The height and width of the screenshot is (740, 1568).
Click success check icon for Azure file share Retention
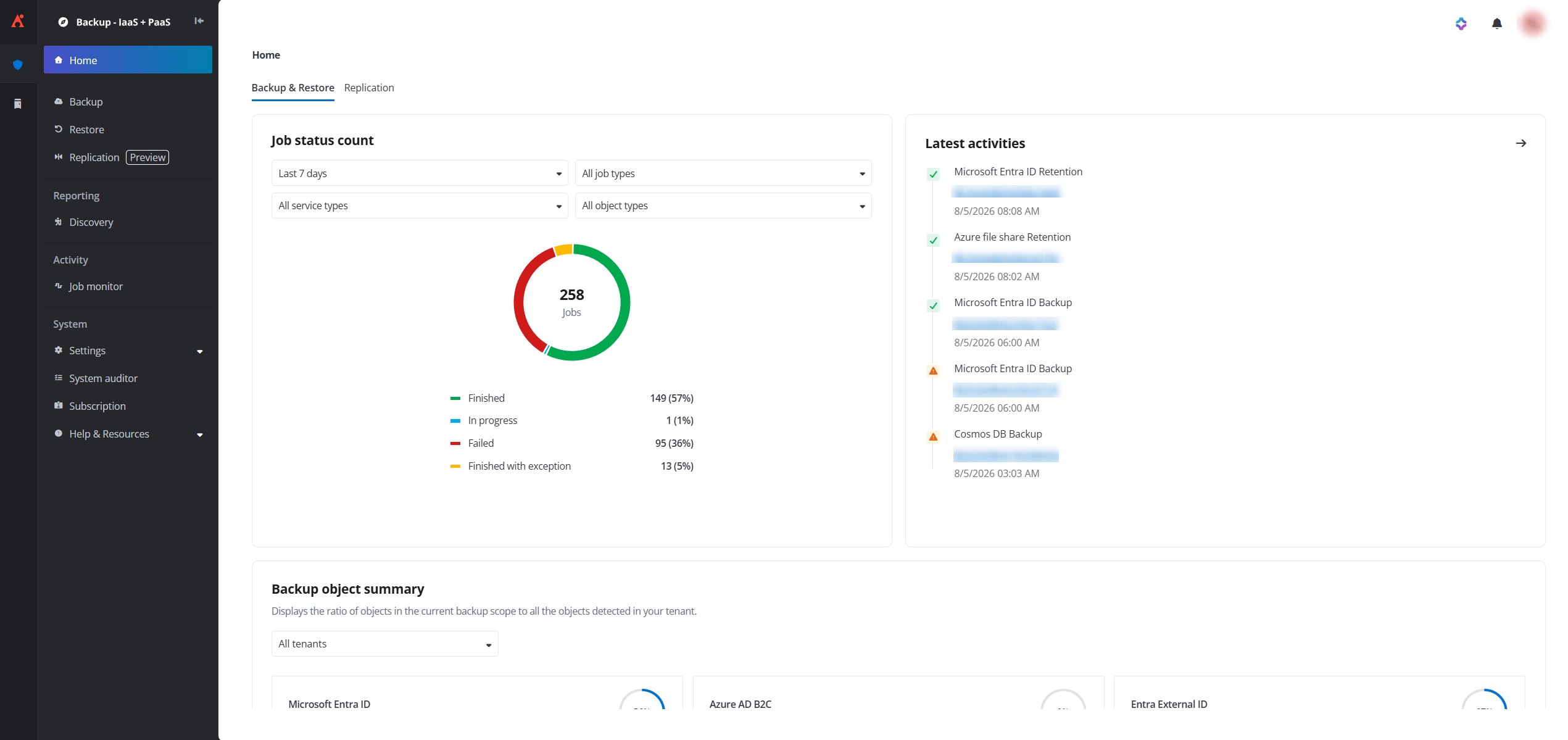click(x=933, y=240)
